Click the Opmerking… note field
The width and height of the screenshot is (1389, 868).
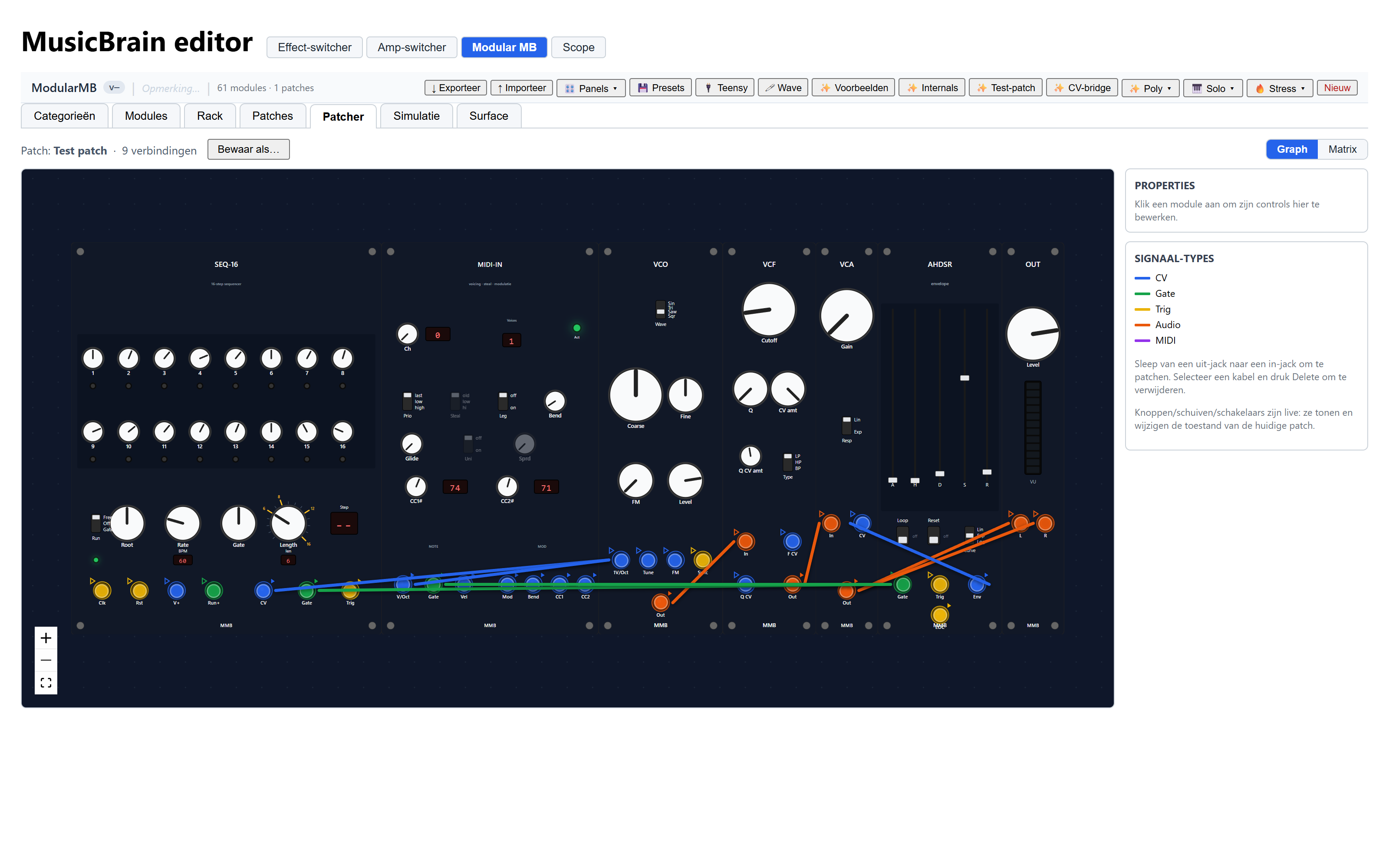click(171, 88)
